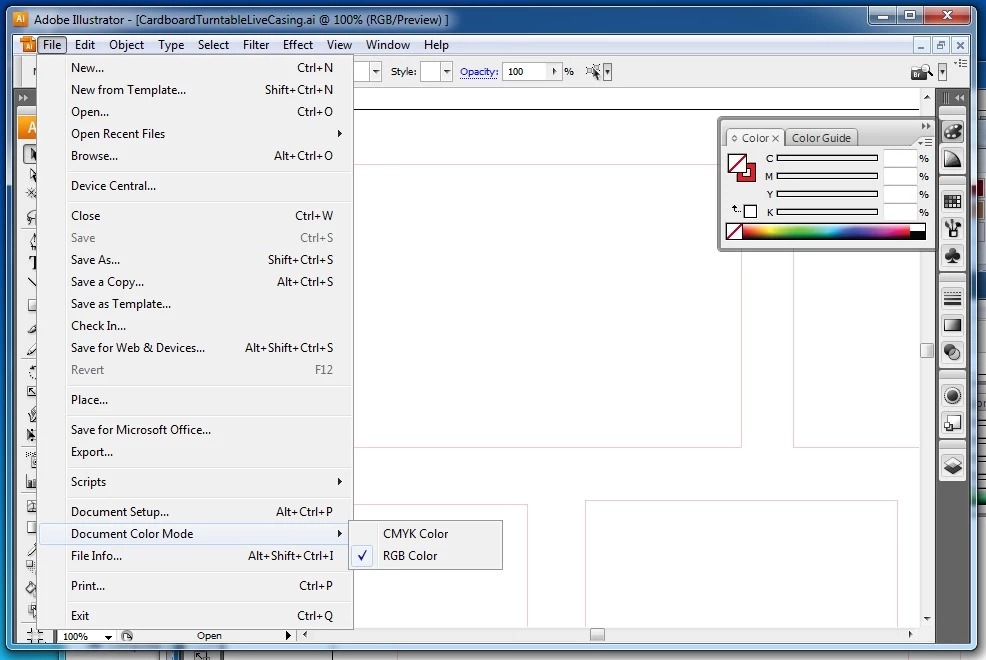The height and width of the screenshot is (660, 986).
Task: Click the Illustrator Ai icon in menu bar
Action: coord(28,45)
